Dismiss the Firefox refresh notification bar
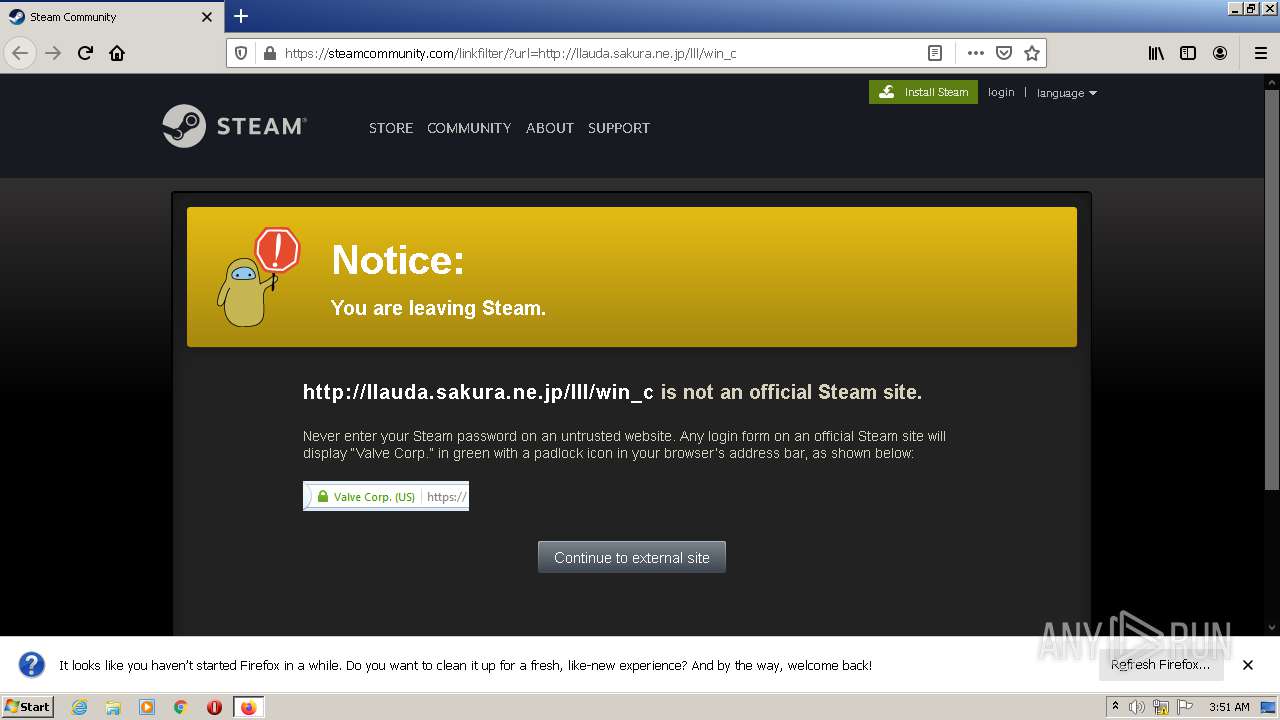 1248,665
